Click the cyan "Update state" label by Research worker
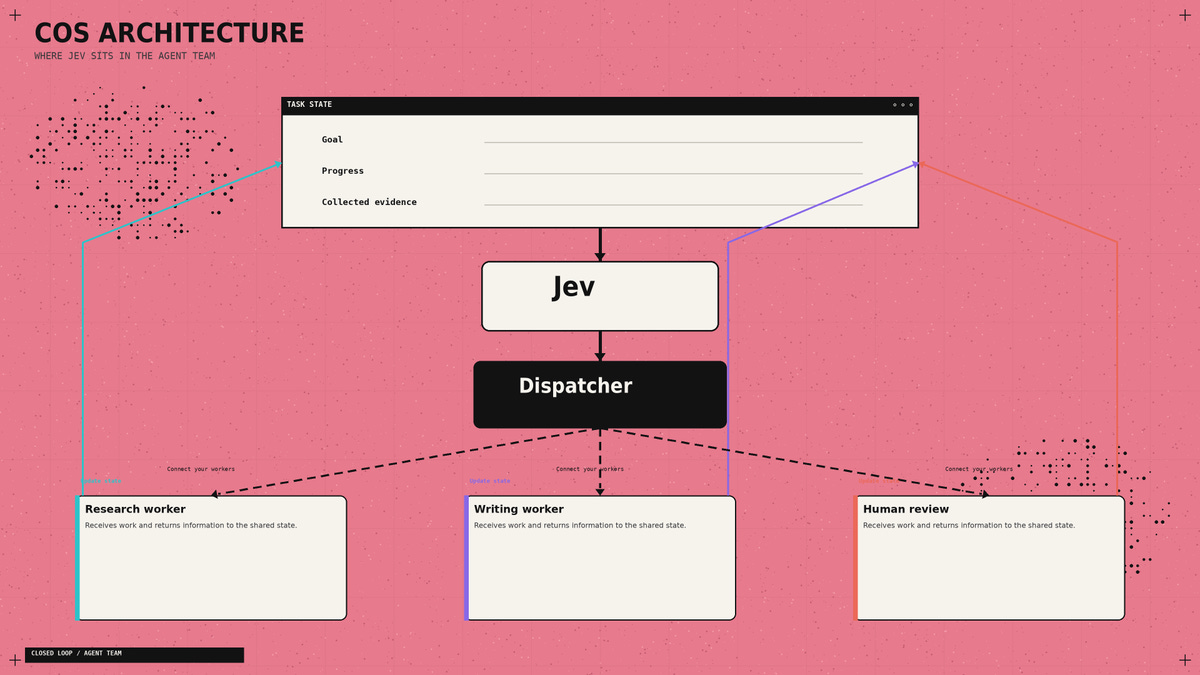This screenshot has width=1200, height=675. (x=101, y=481)
